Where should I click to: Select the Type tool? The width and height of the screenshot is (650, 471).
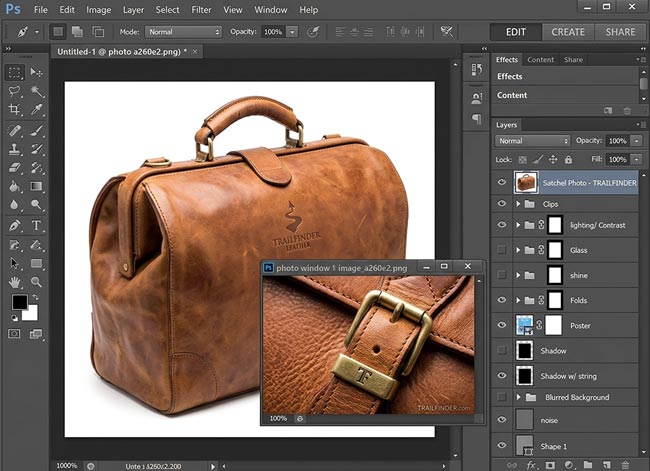coord(36,226)
